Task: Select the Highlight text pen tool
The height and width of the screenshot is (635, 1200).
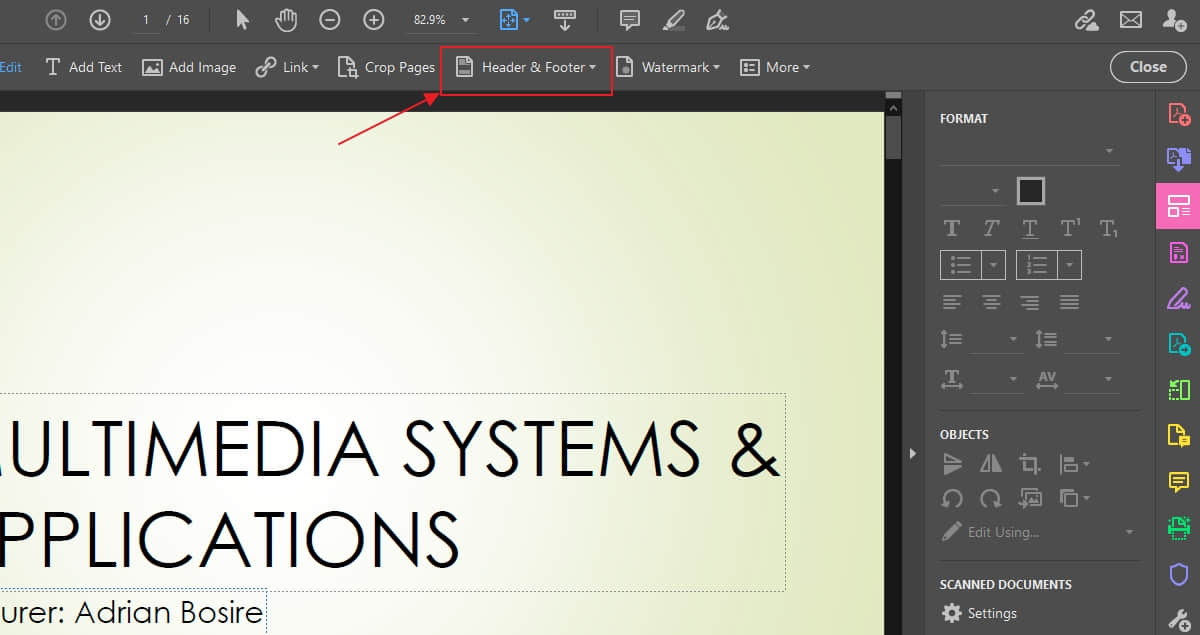Action: 673,19
